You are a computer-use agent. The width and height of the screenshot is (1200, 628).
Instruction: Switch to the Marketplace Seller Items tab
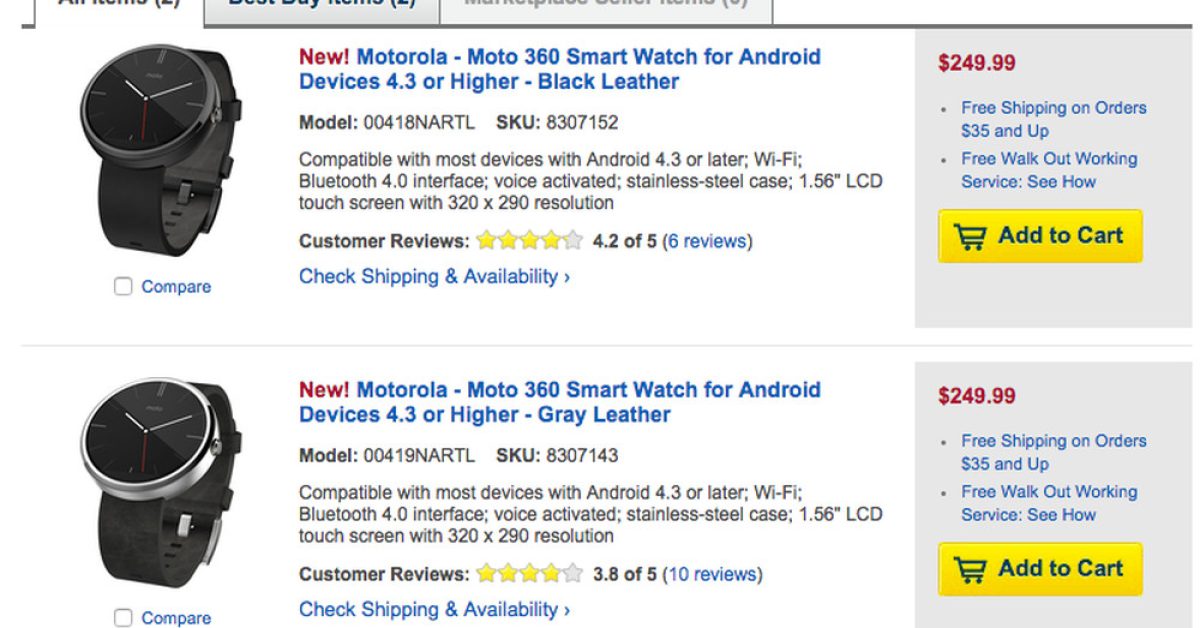pyautogui.click(x=605, y=5)
